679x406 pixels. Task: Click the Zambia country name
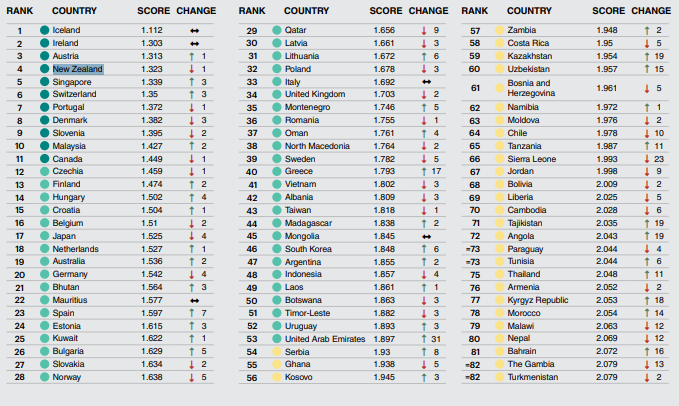pyautogui.click(x=522, y=30)
